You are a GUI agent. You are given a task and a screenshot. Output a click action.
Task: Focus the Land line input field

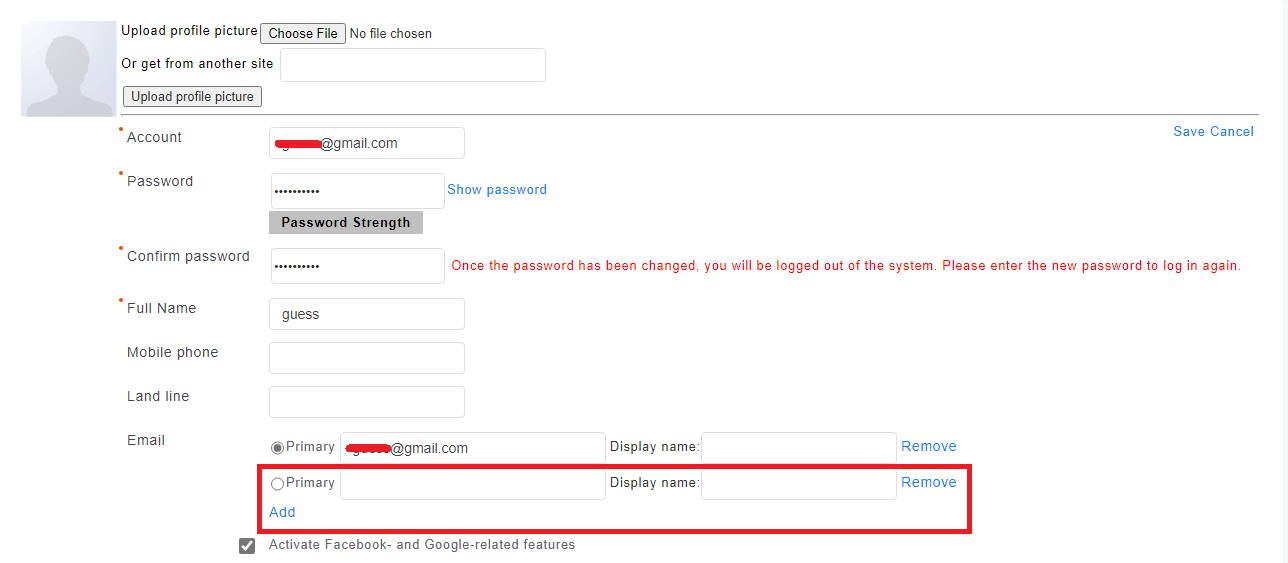[x=367, y=402]
